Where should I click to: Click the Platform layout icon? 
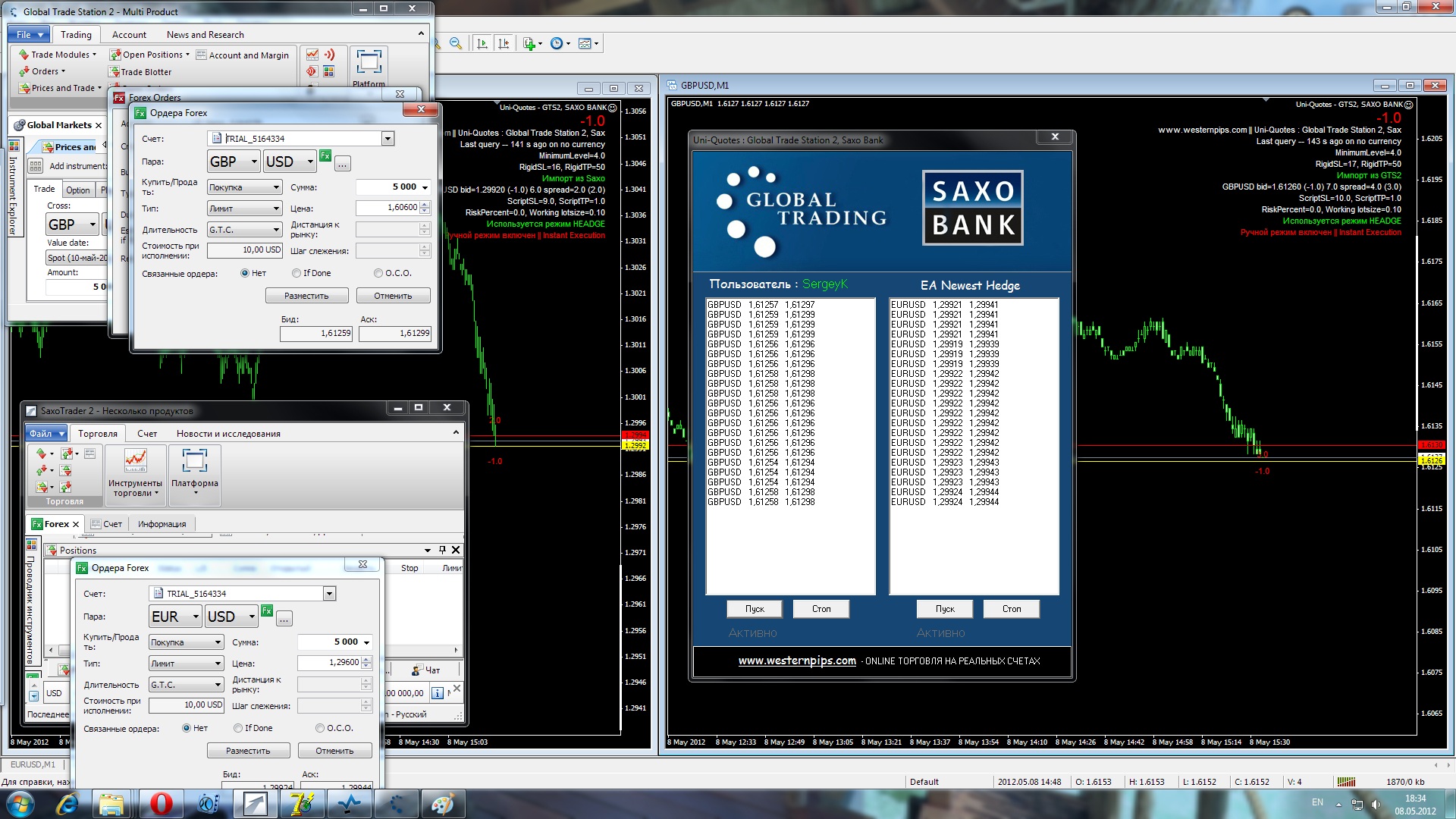369,62
